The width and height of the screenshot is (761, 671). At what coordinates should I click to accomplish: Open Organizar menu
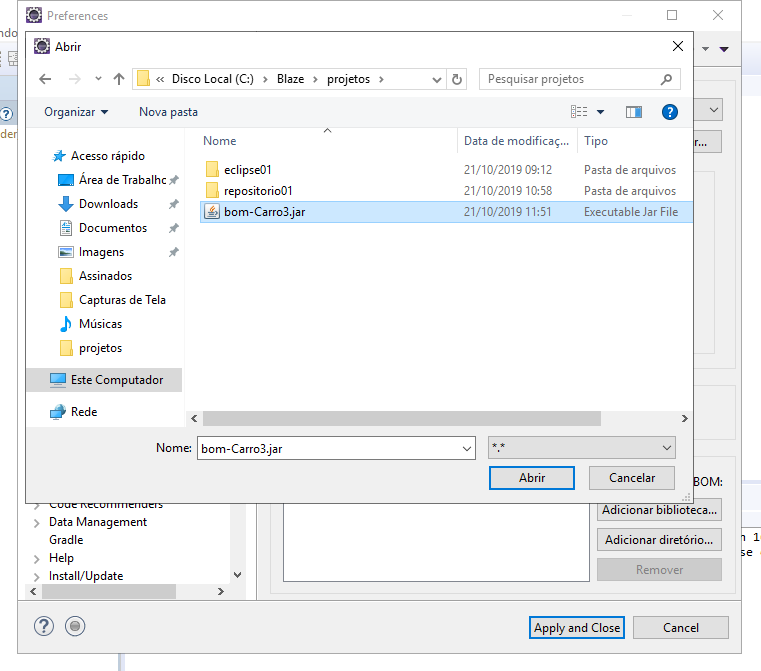pos(76,112)
